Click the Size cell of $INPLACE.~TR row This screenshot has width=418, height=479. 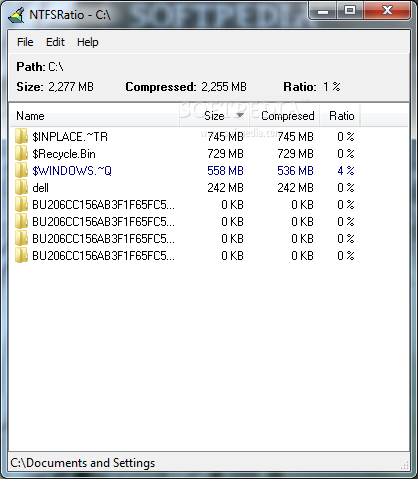pos(225,137)
